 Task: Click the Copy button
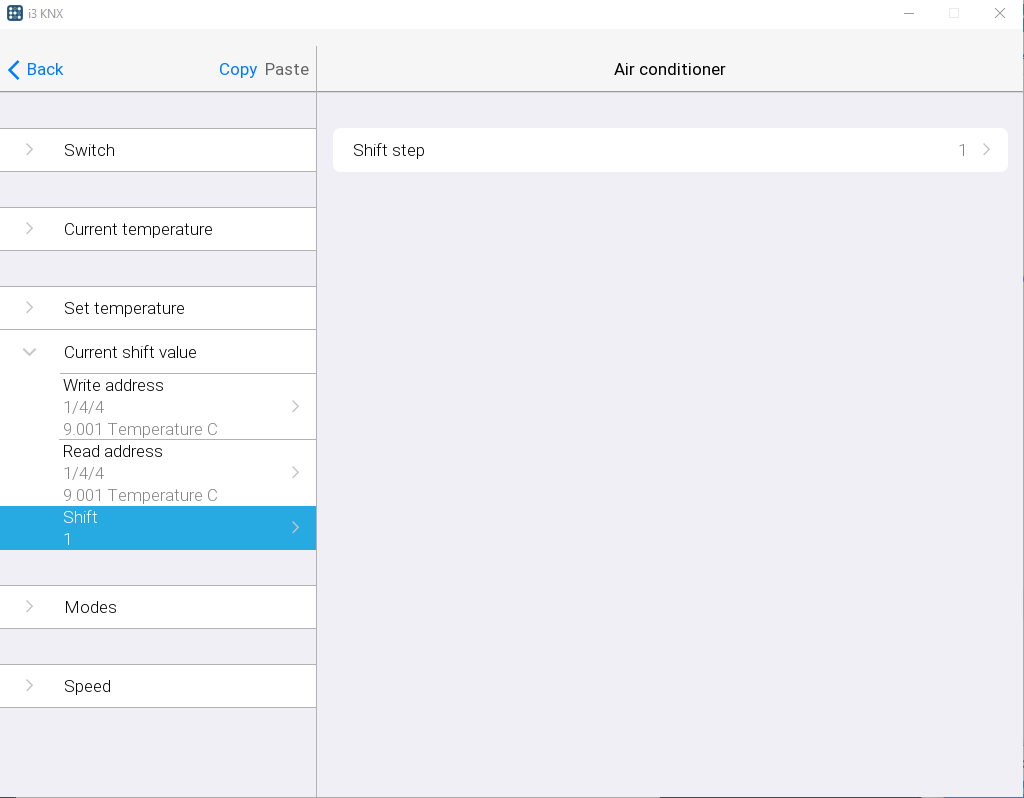(238, 69)
